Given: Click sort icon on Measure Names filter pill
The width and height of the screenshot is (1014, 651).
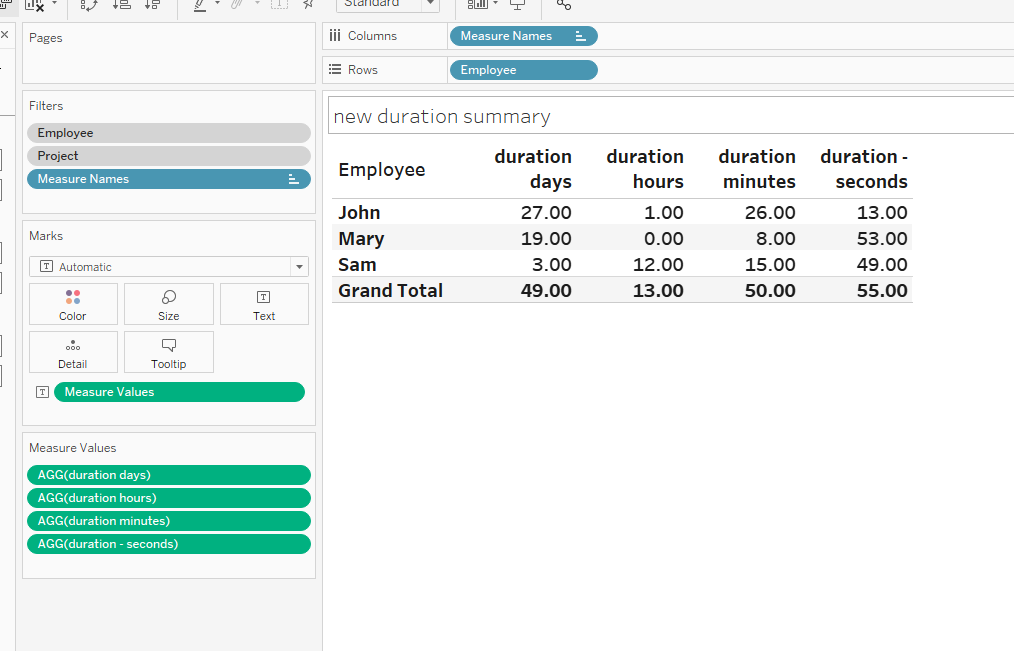Looking at the screenshot, I should pyautogui.click(x=294, y=179).
